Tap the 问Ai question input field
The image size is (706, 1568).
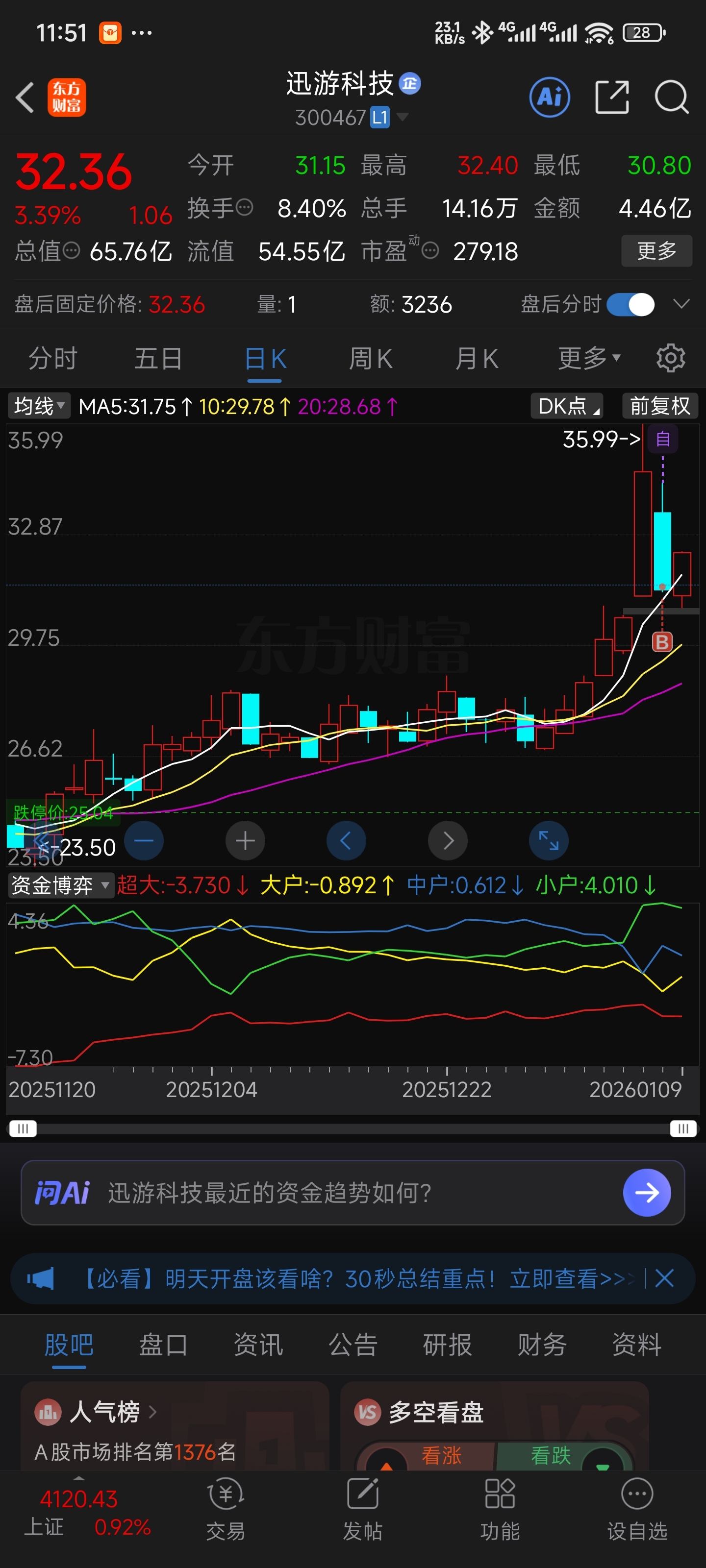click(x=353, y=1193)
